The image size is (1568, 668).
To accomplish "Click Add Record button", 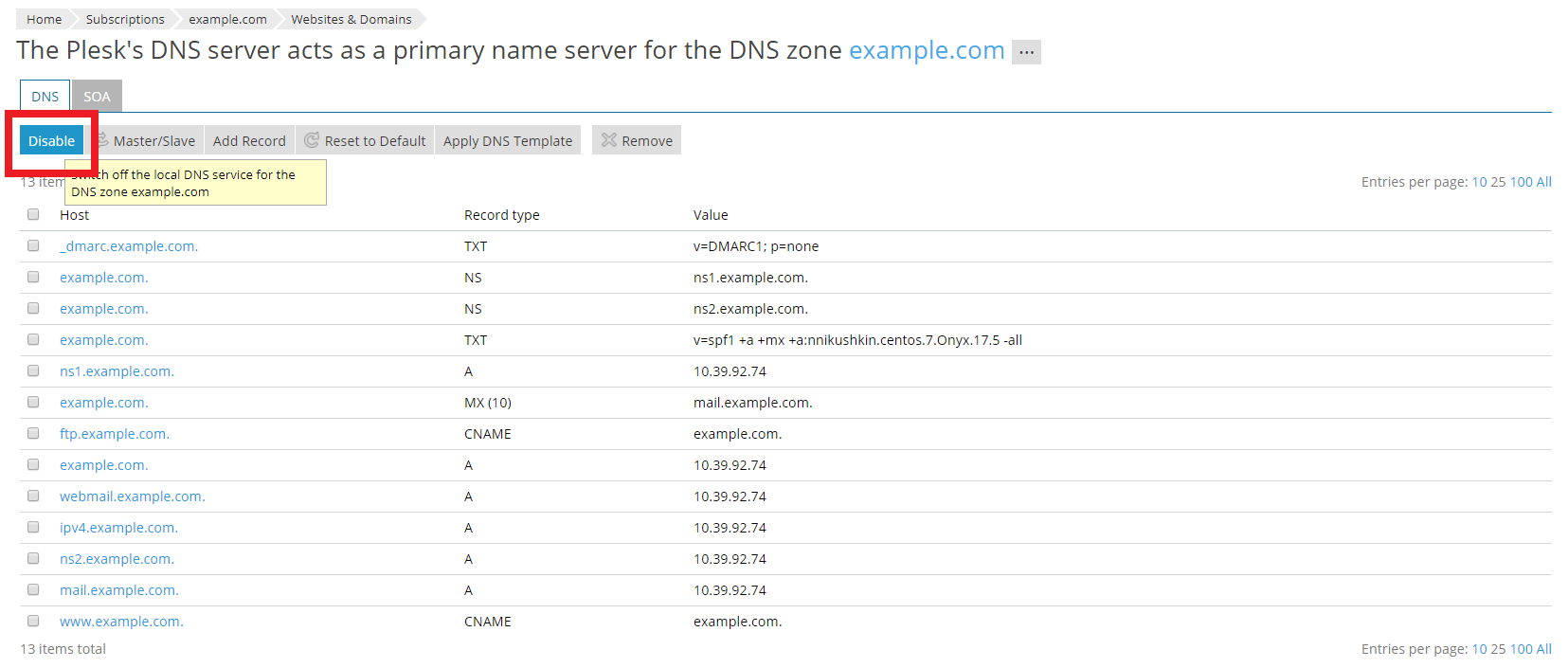I will tap(249, 141).
